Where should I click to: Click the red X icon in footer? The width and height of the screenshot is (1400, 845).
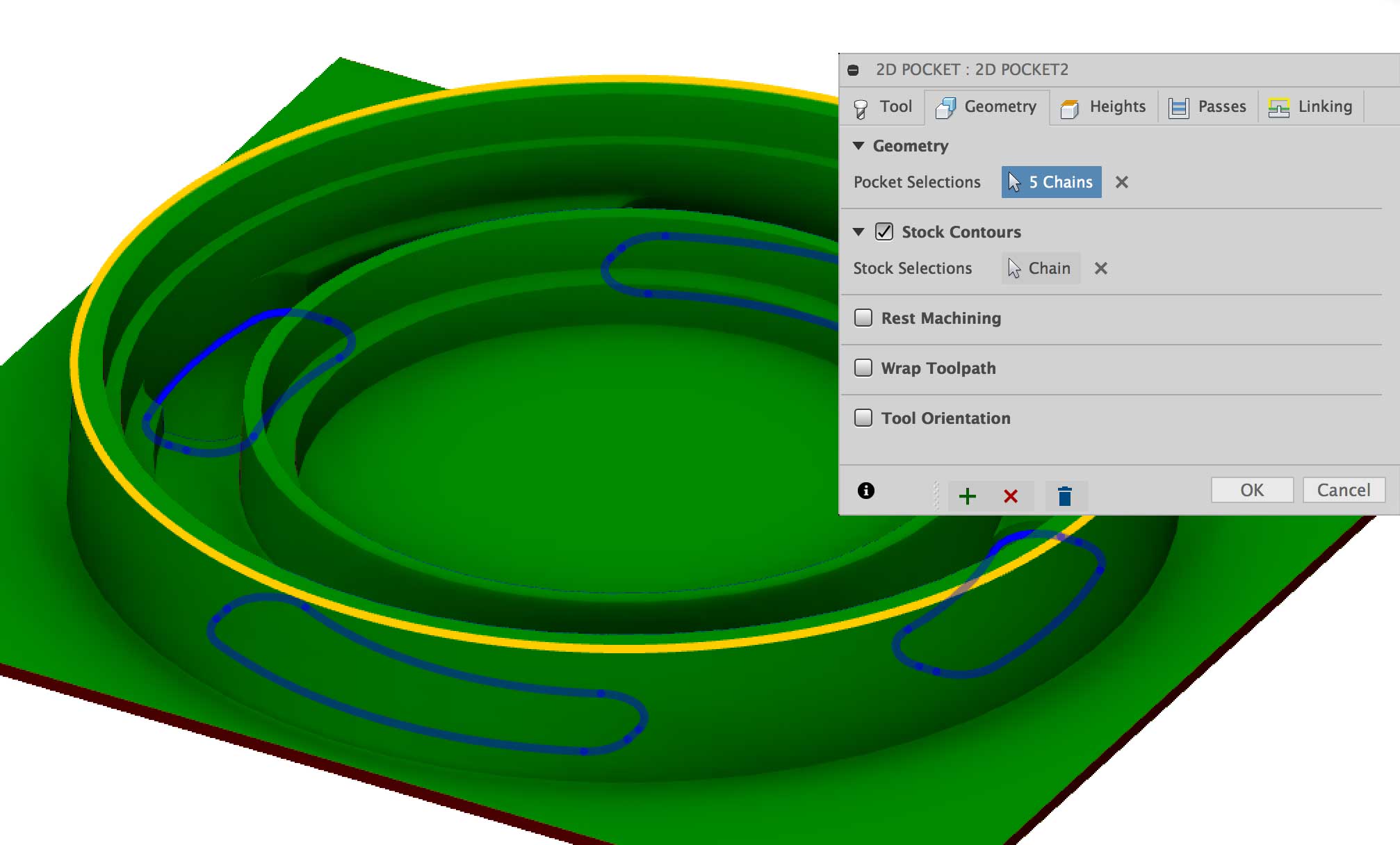click(1011, 496)
